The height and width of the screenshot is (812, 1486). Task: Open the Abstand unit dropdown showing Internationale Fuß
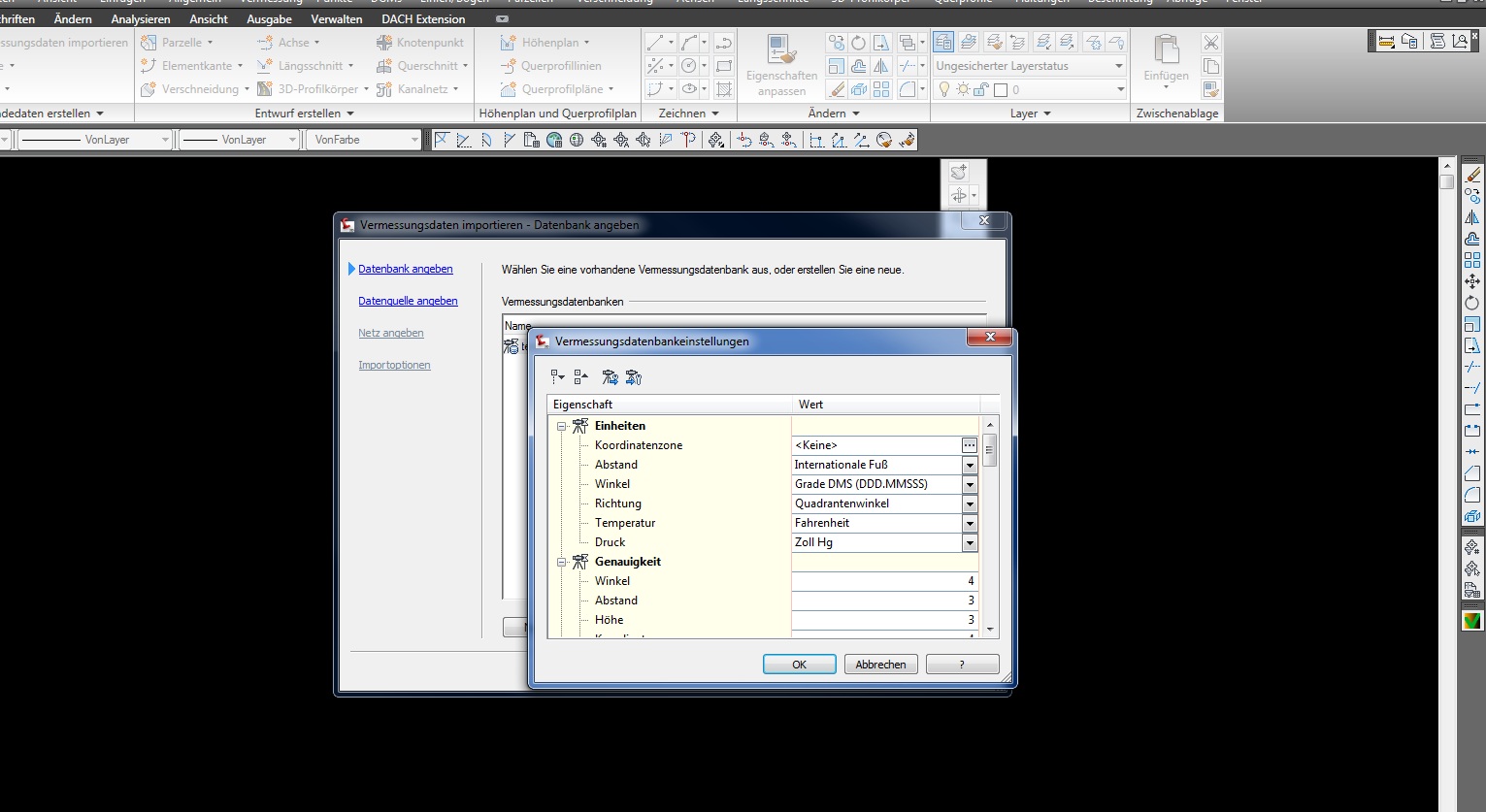coord(969,465)
